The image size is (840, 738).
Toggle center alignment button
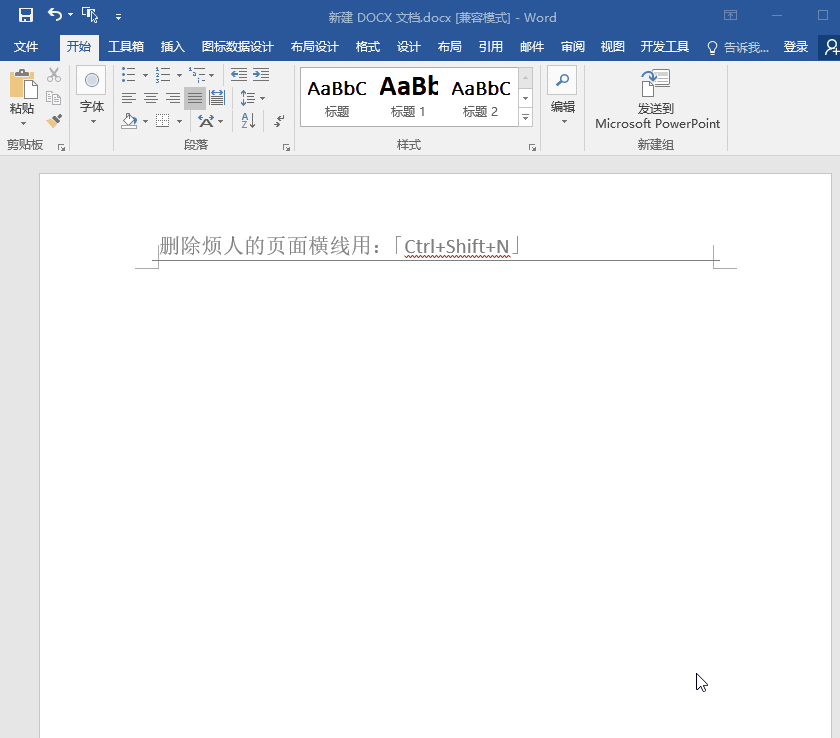(x=151, y=98)
